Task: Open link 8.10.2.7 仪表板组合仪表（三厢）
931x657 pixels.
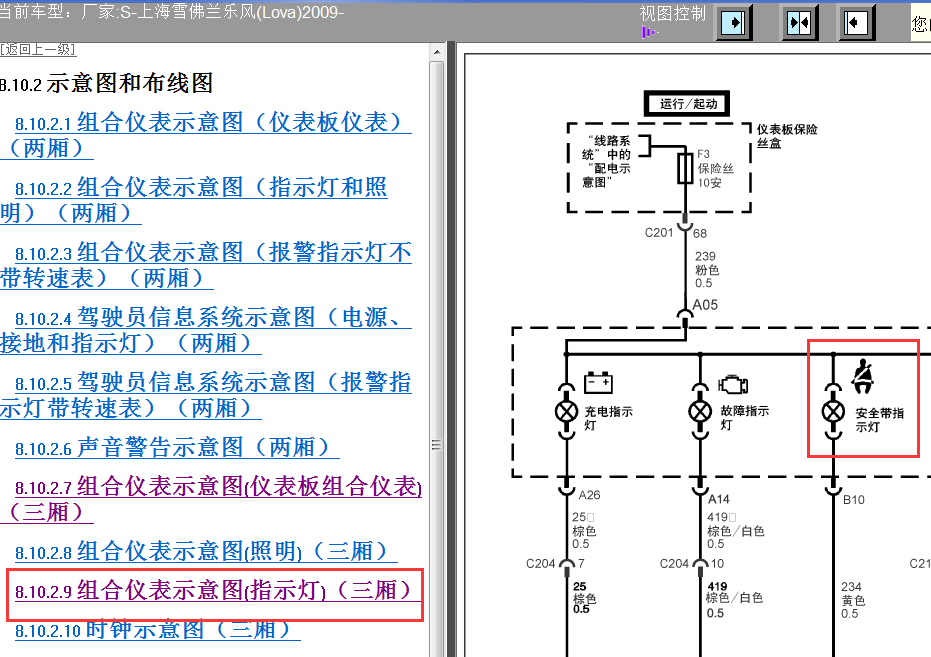Action: pos(213,499)
